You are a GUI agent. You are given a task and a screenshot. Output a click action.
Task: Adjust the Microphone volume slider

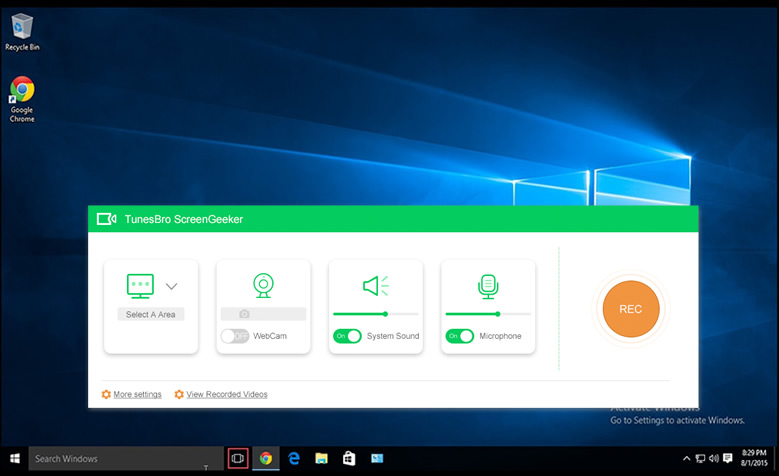[488, 314]
